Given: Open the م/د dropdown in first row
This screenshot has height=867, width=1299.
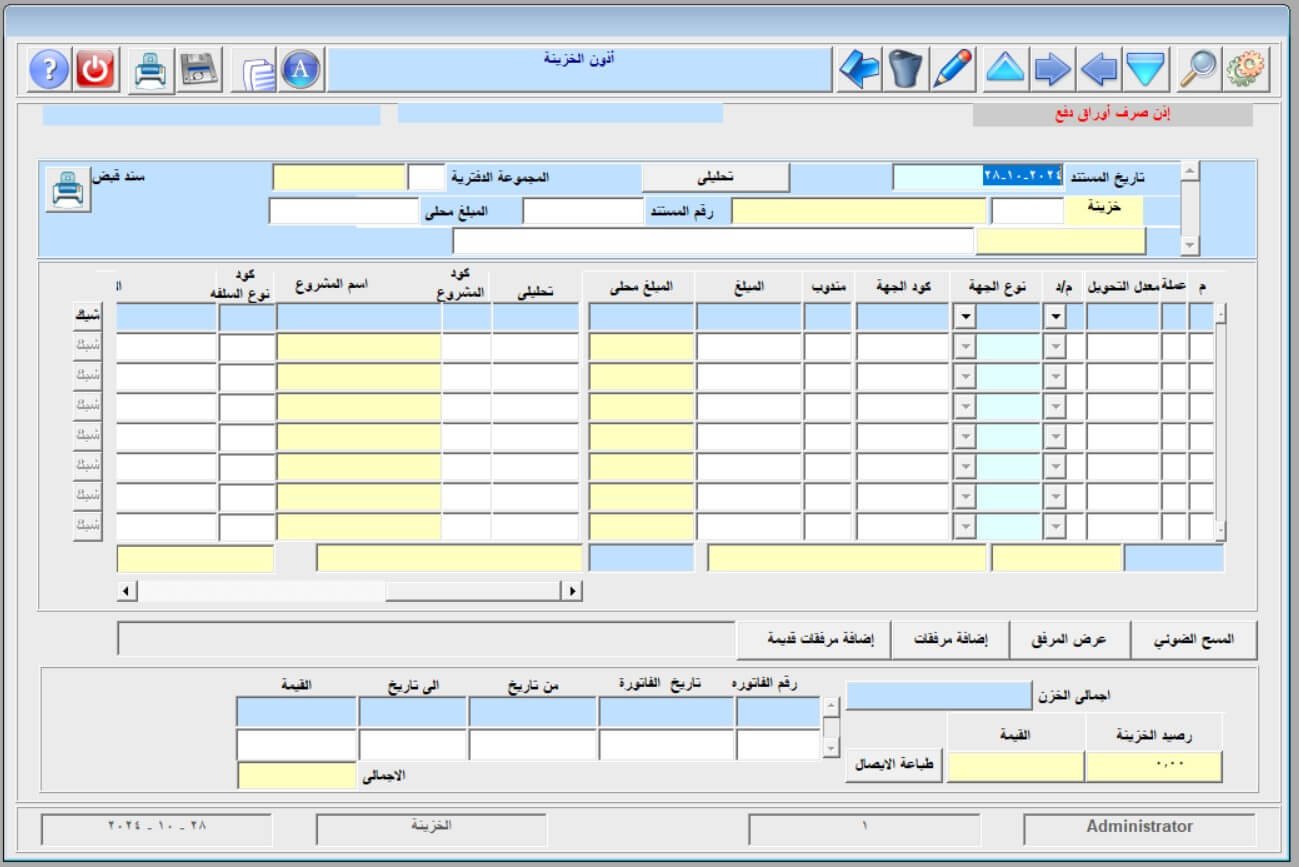Looking at the screenshot, I should click(x=1054, y=317).
